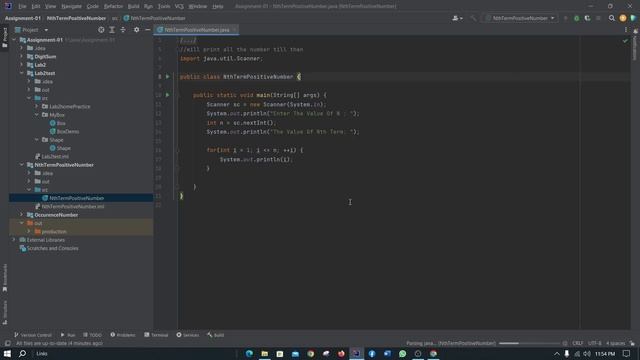
Task: Expand the Lab2 module
Action: (22, 64)
